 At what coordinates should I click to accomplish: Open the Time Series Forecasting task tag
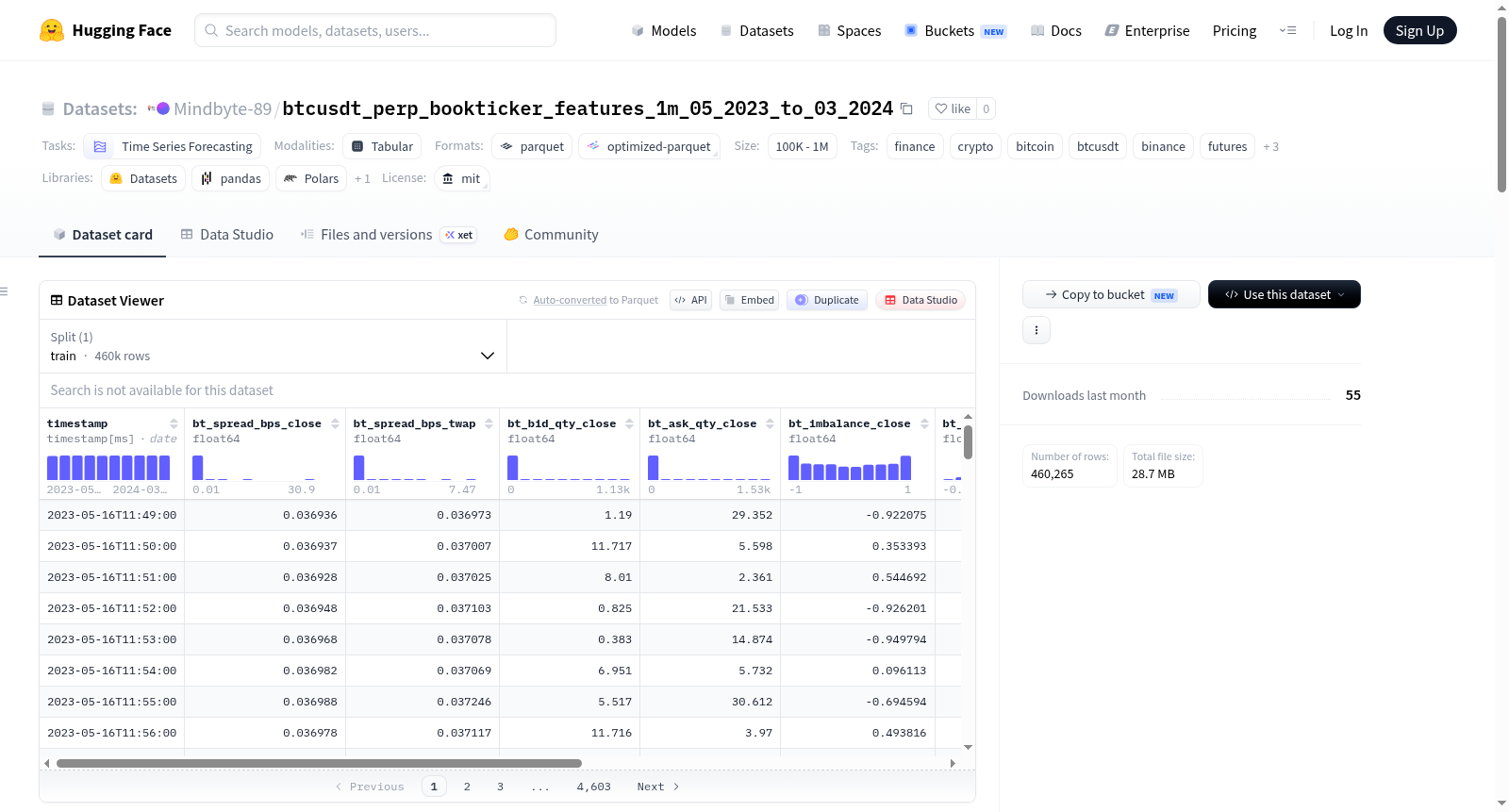click(173, 146)
